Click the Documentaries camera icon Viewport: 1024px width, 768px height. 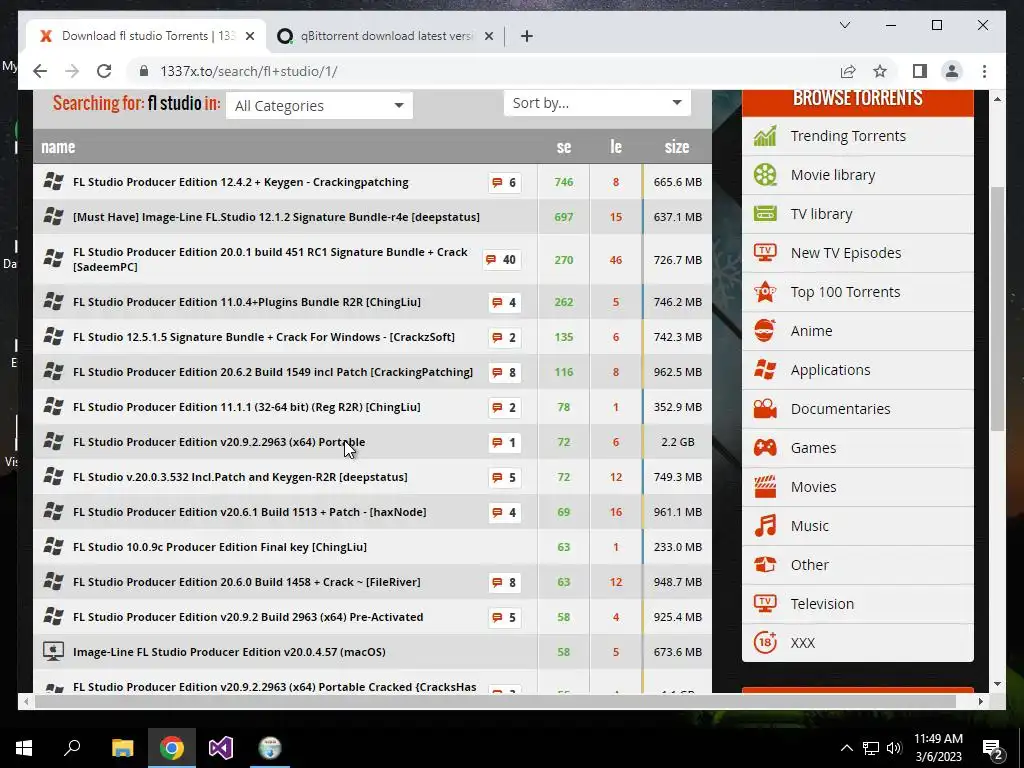(765, 409)
